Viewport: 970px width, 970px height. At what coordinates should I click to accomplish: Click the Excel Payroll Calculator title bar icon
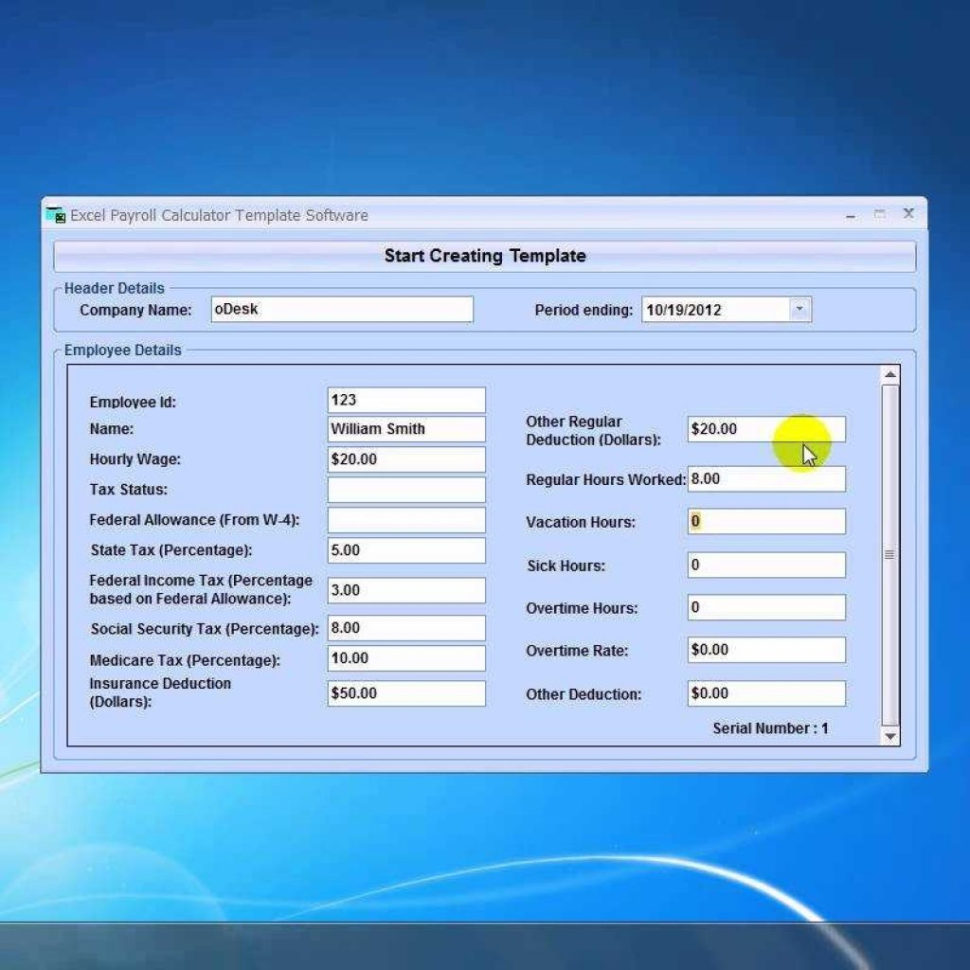pos(55,215)
